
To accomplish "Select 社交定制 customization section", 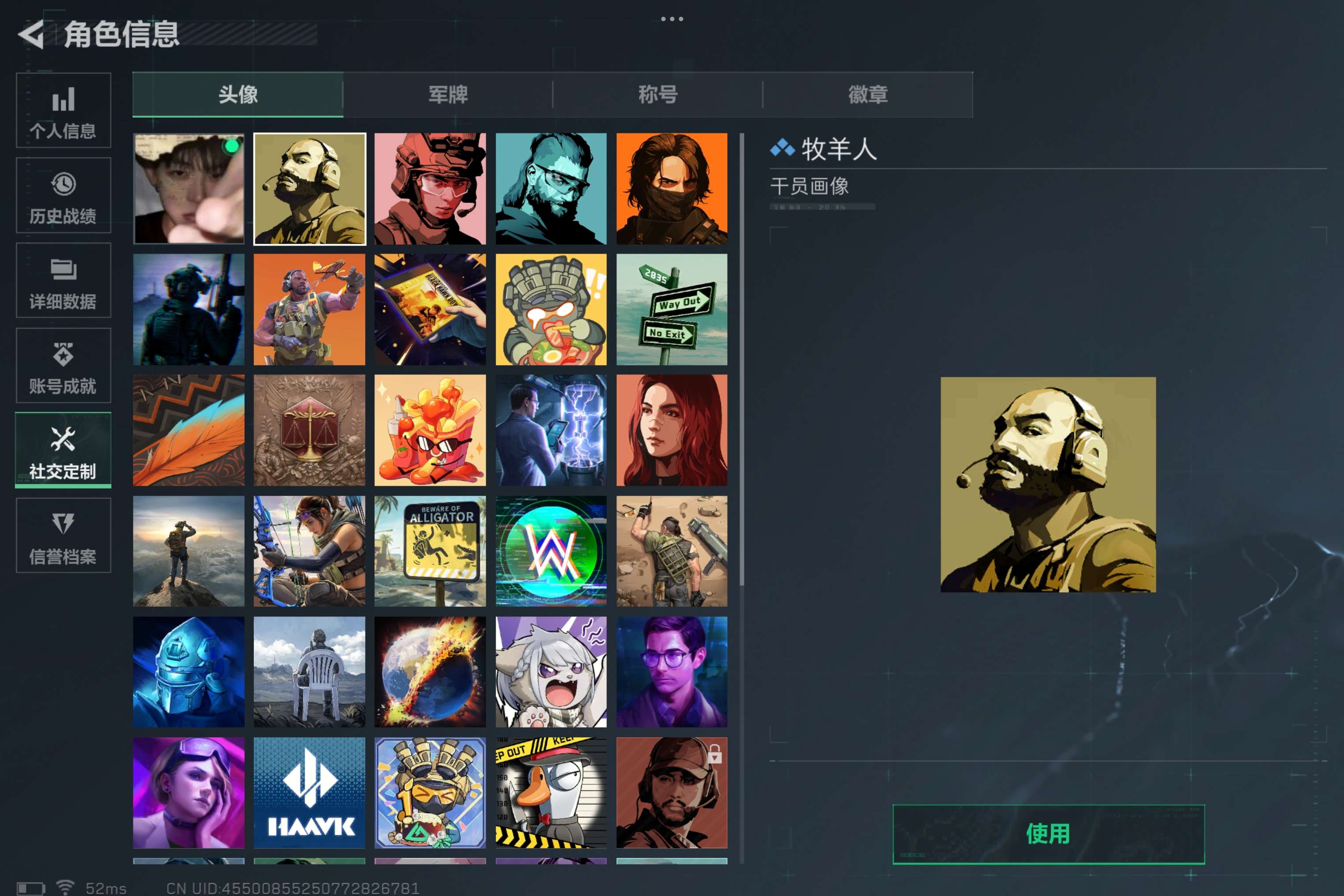I will pos(63,450).
